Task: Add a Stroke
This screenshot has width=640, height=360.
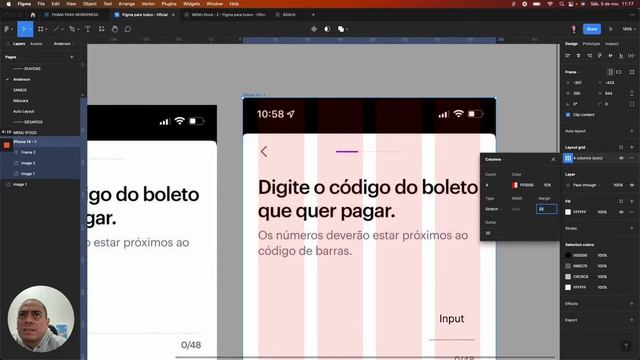Action: [632, 228]
